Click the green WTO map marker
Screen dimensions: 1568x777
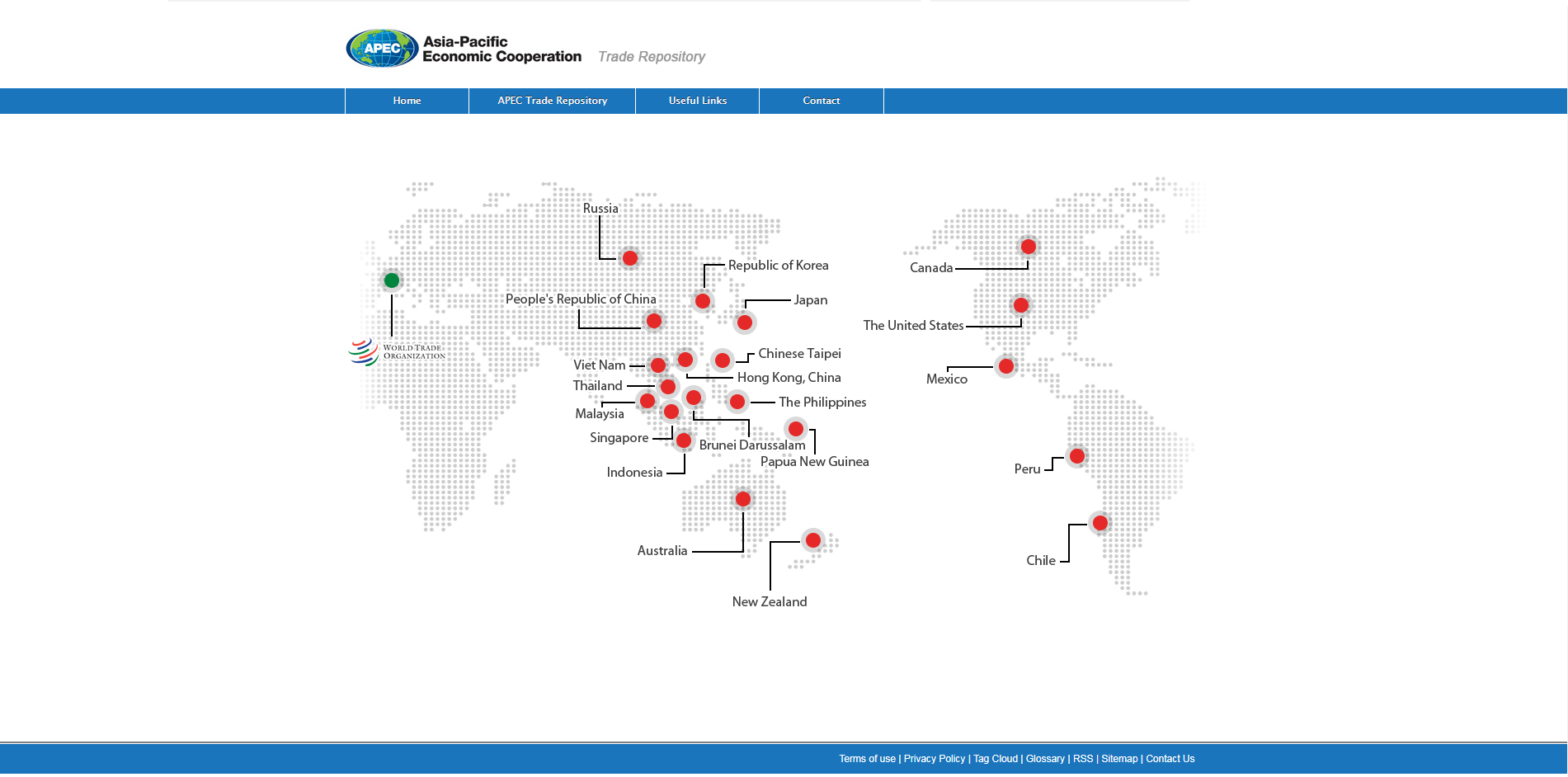click(x=392, y=280)
